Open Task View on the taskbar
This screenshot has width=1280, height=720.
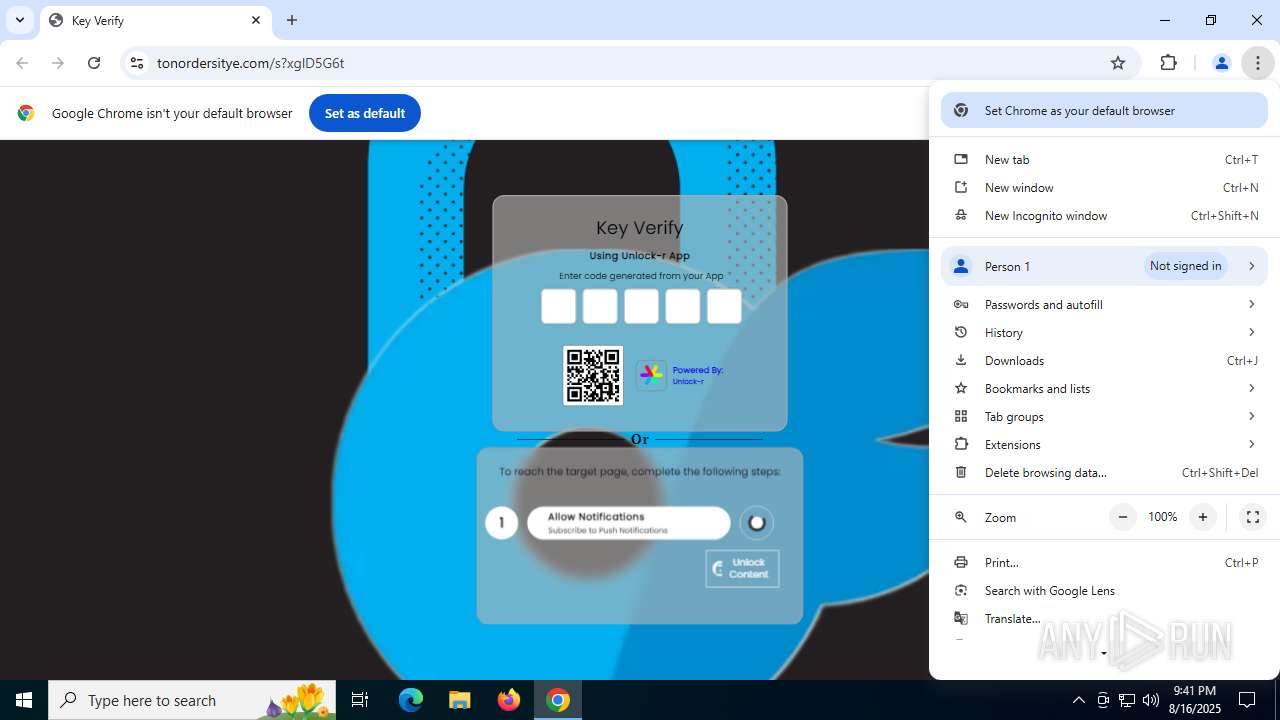[360, 700]
